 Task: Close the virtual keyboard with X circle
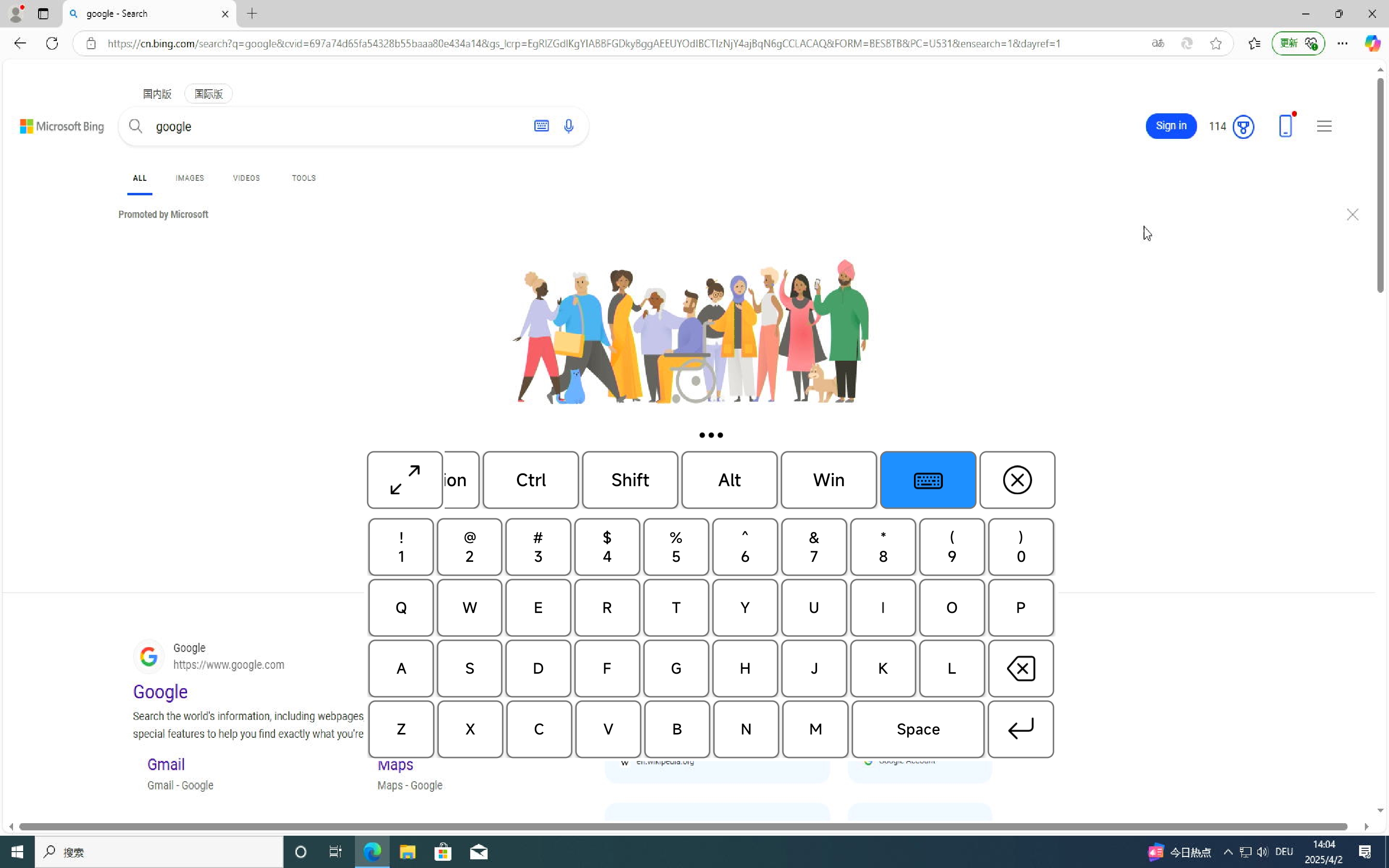[x=1017, y=480]
